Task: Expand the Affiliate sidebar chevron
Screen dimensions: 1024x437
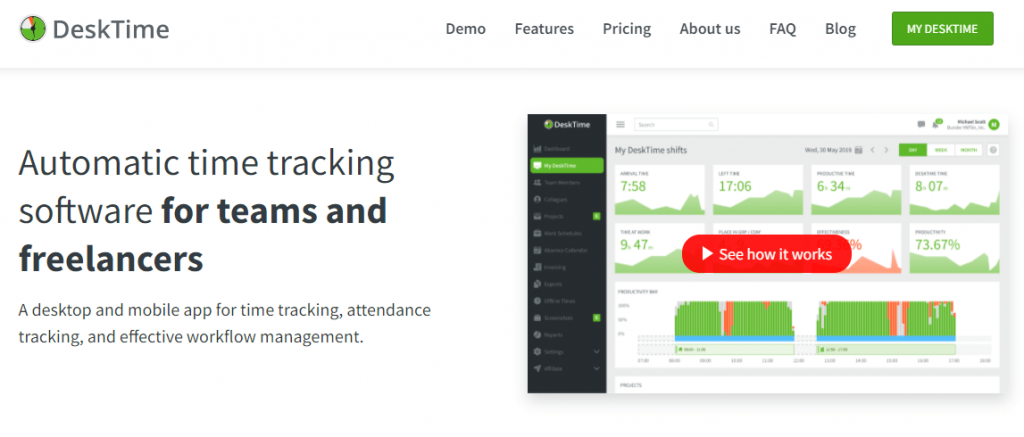Action: [596, 368]
